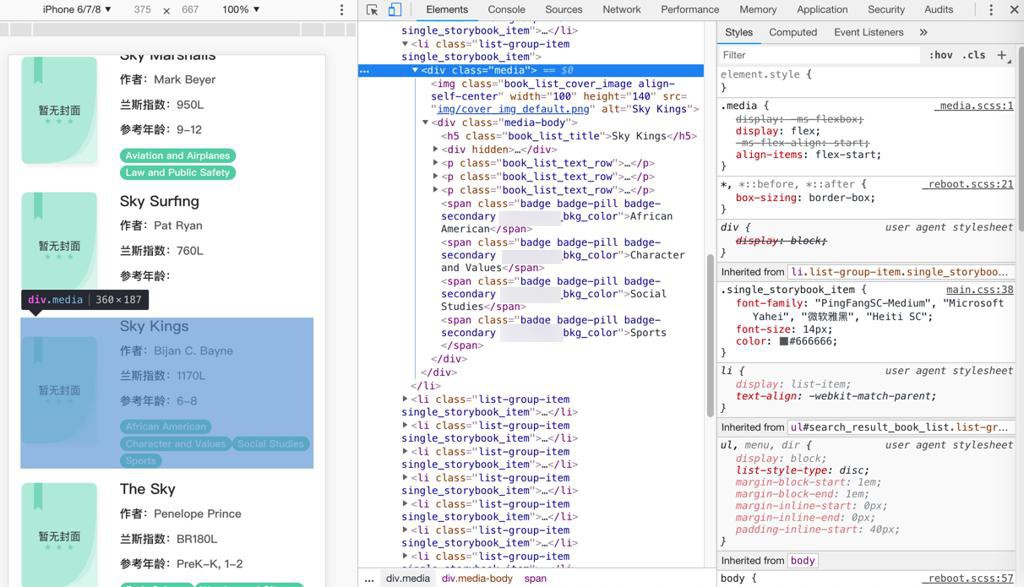
Task: Open the #666666 color swatch picker
Action: pyautogui.click(x=784, y=341)
